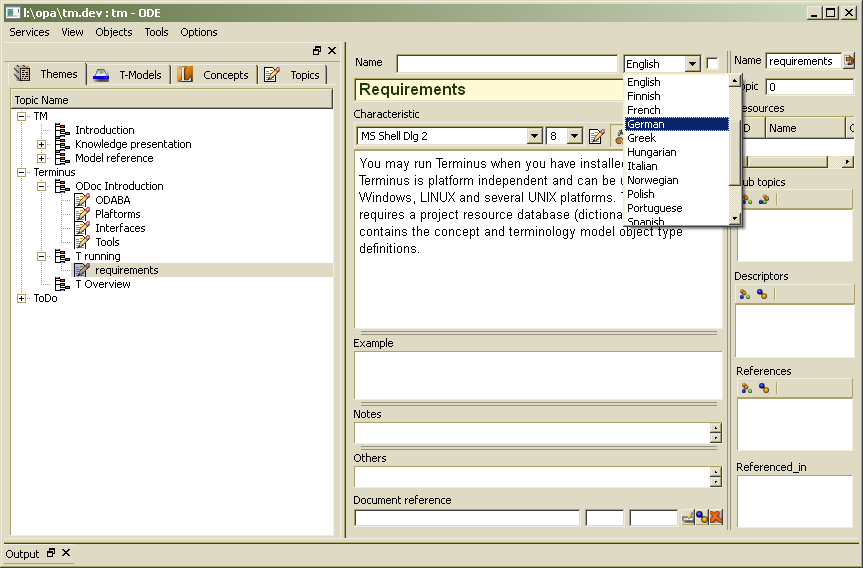The height and width of the screenshot is (568, 863).
Task: Click the first icon under Descriptors
Action: pyautogui.click(x=744, y=294)
